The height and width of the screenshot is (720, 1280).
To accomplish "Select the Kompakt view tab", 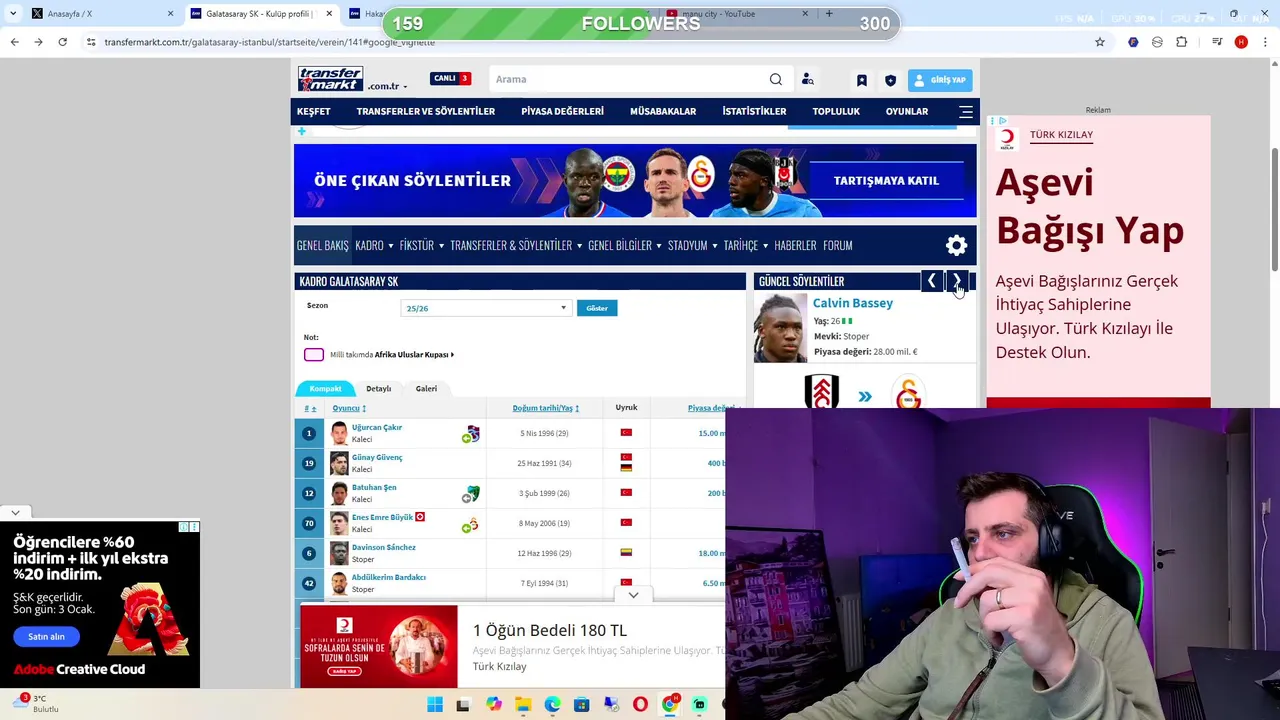I will click(x=325, y=388).
